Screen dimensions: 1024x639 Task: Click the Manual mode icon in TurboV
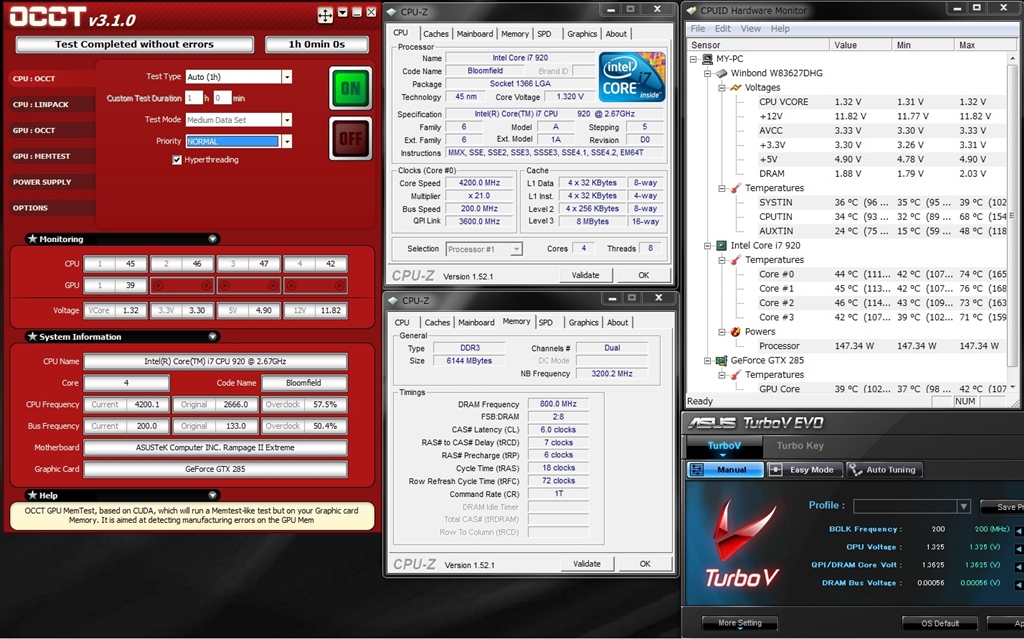pyautogui.click(x=699, y=470)
